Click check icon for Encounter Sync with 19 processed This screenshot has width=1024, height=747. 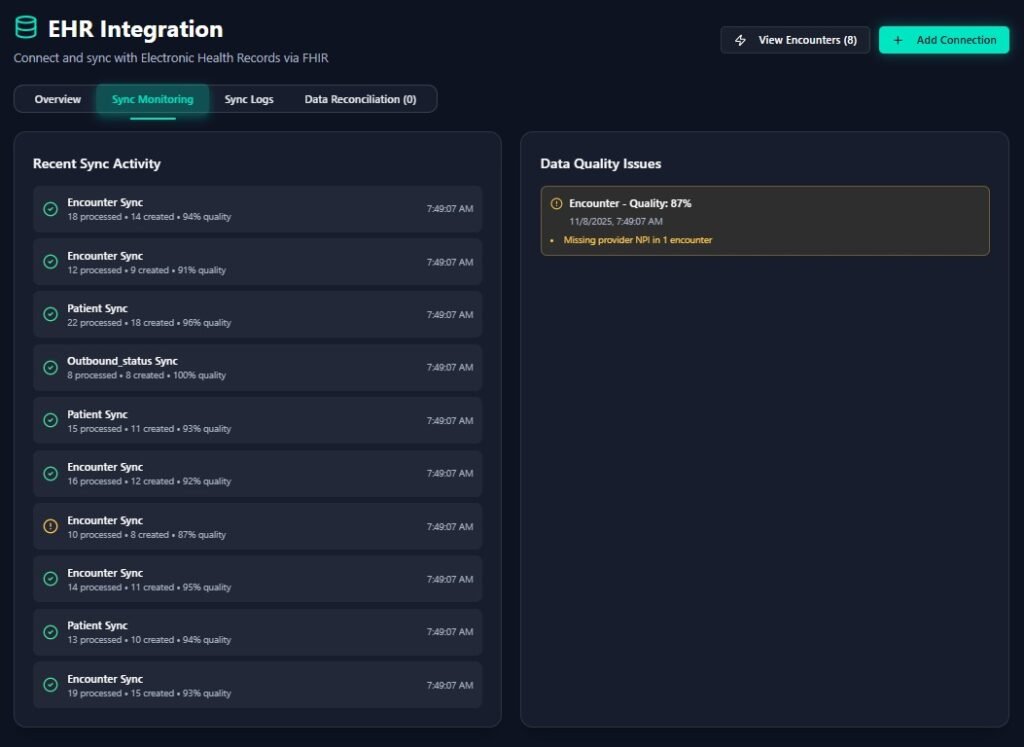(x=51, y=685)
